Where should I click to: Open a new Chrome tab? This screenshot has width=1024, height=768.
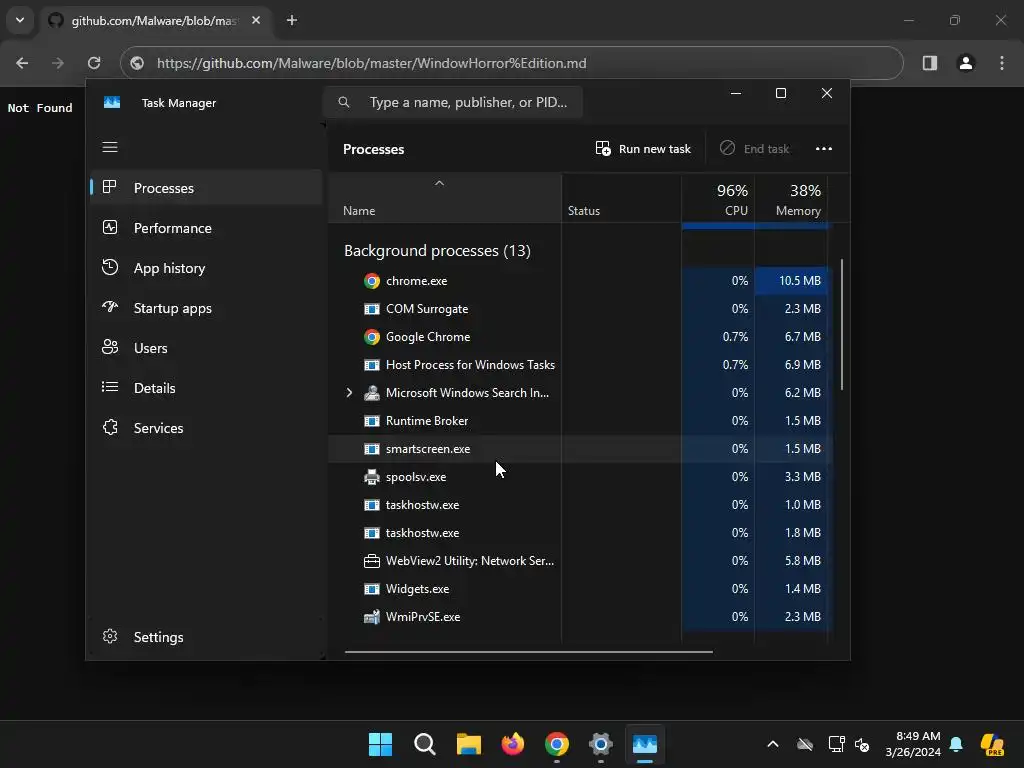[292, 20]
